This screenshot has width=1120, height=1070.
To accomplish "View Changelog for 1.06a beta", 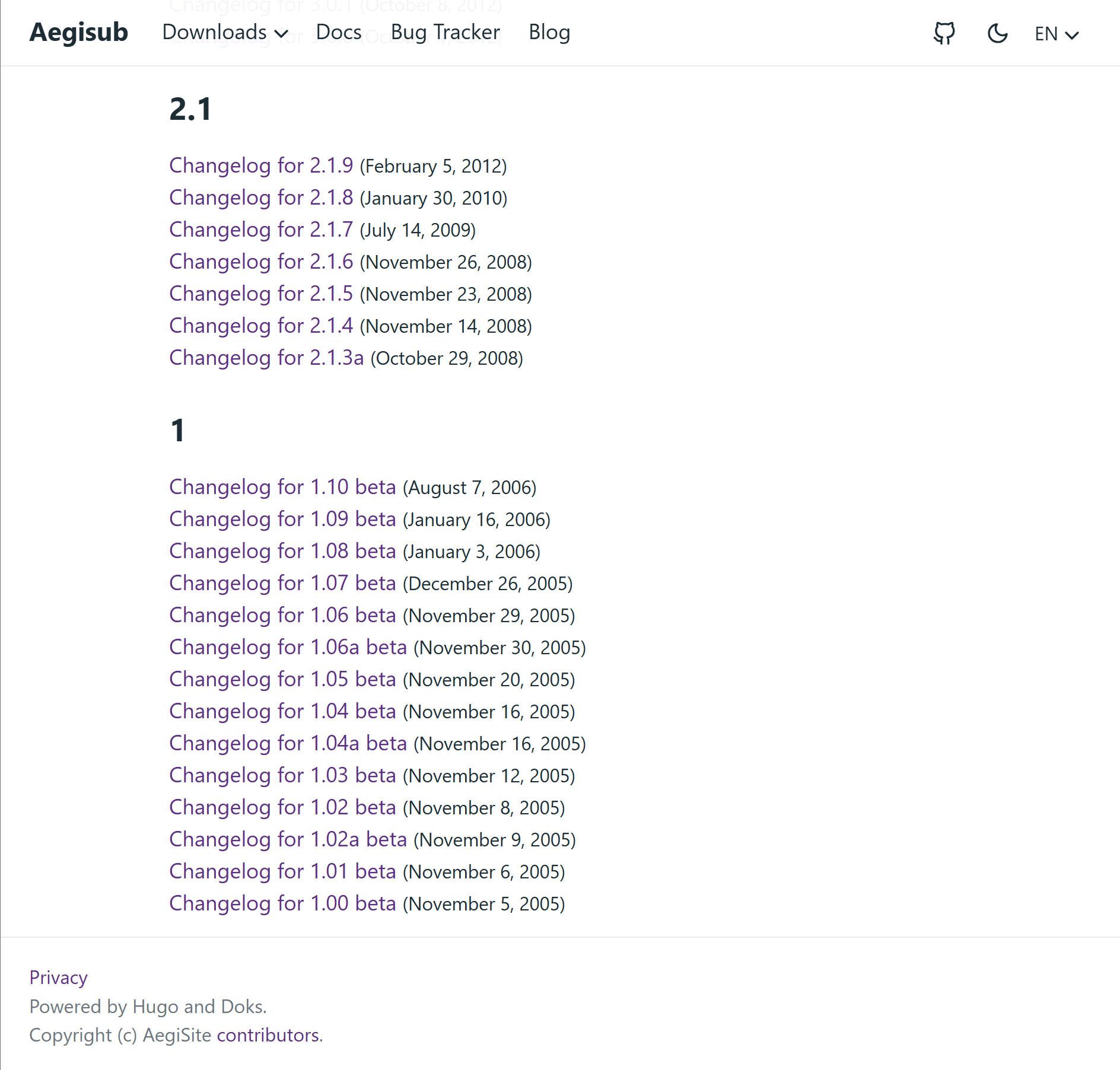I will click(288, 647).
